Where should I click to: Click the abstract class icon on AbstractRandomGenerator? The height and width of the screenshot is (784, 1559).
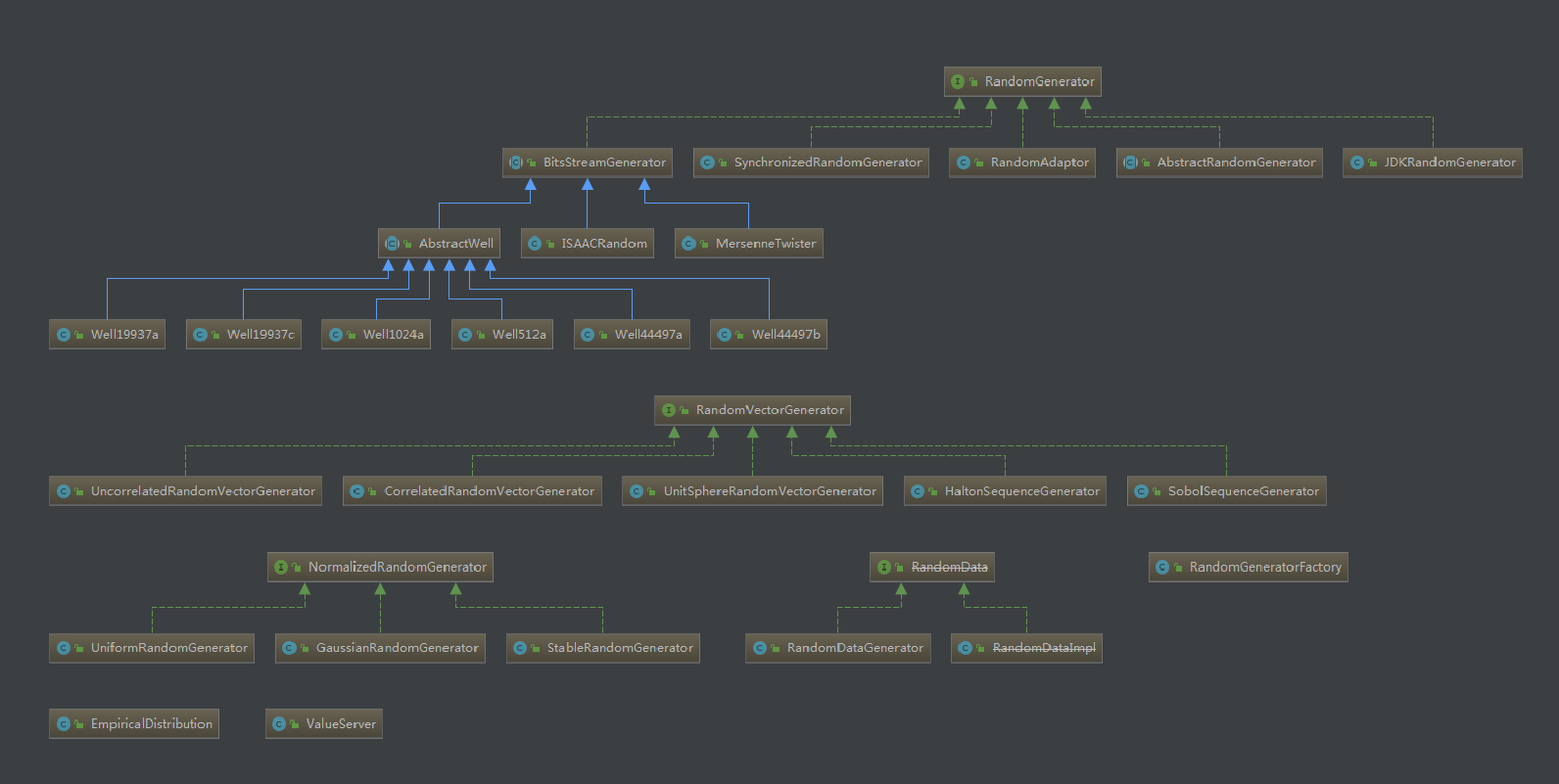coord(1130,162)
